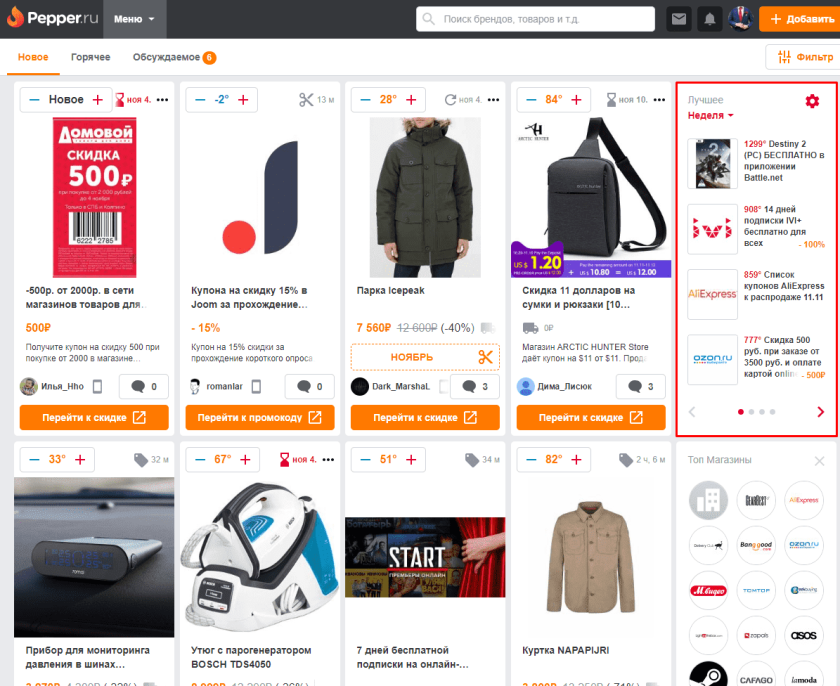This screenshot has width=840, height=686.
Task: Click the Pepper.ru logo
Action: pyautogui.click(x=52, y=18)
